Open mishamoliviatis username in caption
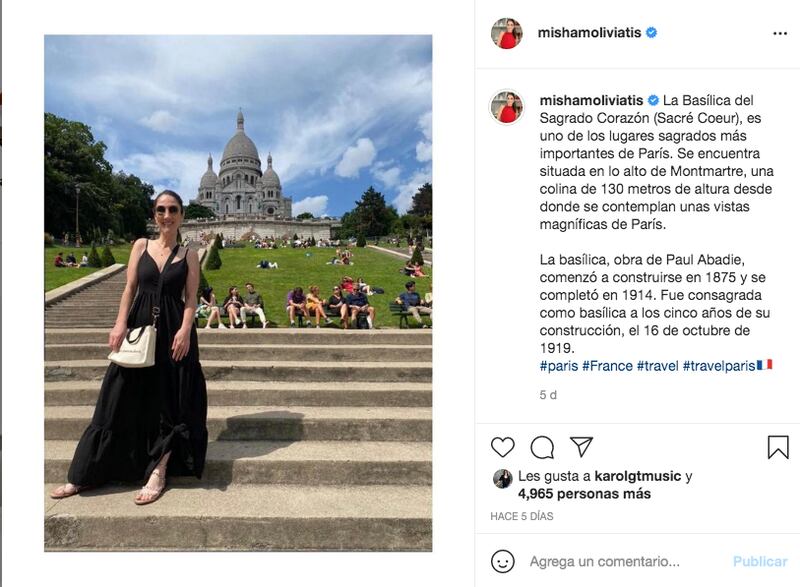This screenshot has height=587, width=800. tap(591, 100)
